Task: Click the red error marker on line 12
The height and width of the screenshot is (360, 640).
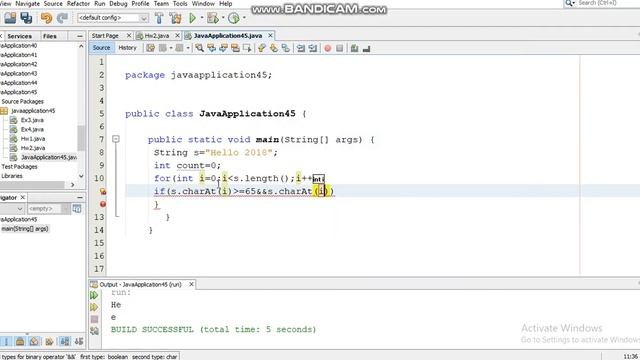Action: pos(102,204)
